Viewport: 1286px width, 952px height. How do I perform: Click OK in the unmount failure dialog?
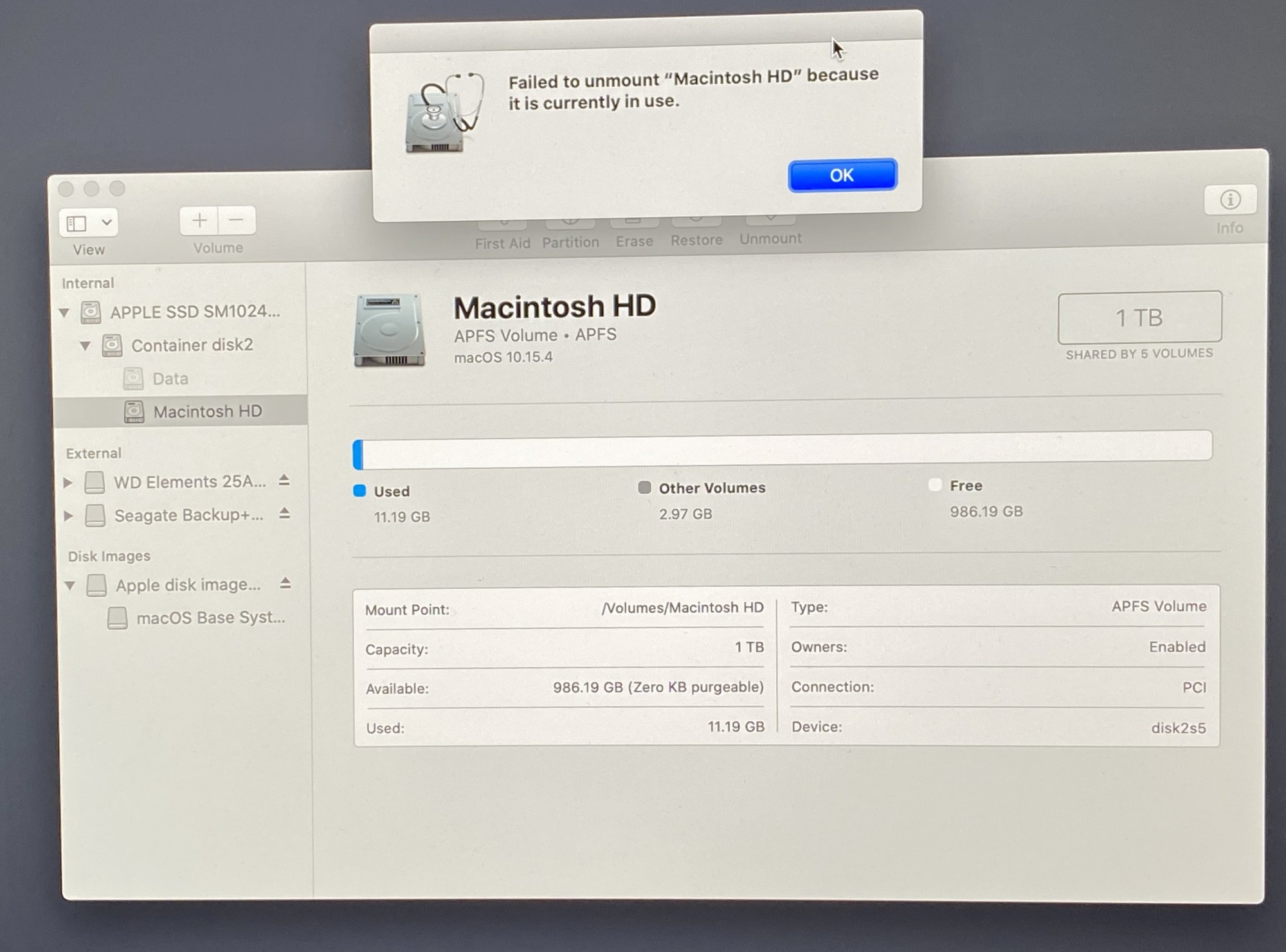click(842, 175)
